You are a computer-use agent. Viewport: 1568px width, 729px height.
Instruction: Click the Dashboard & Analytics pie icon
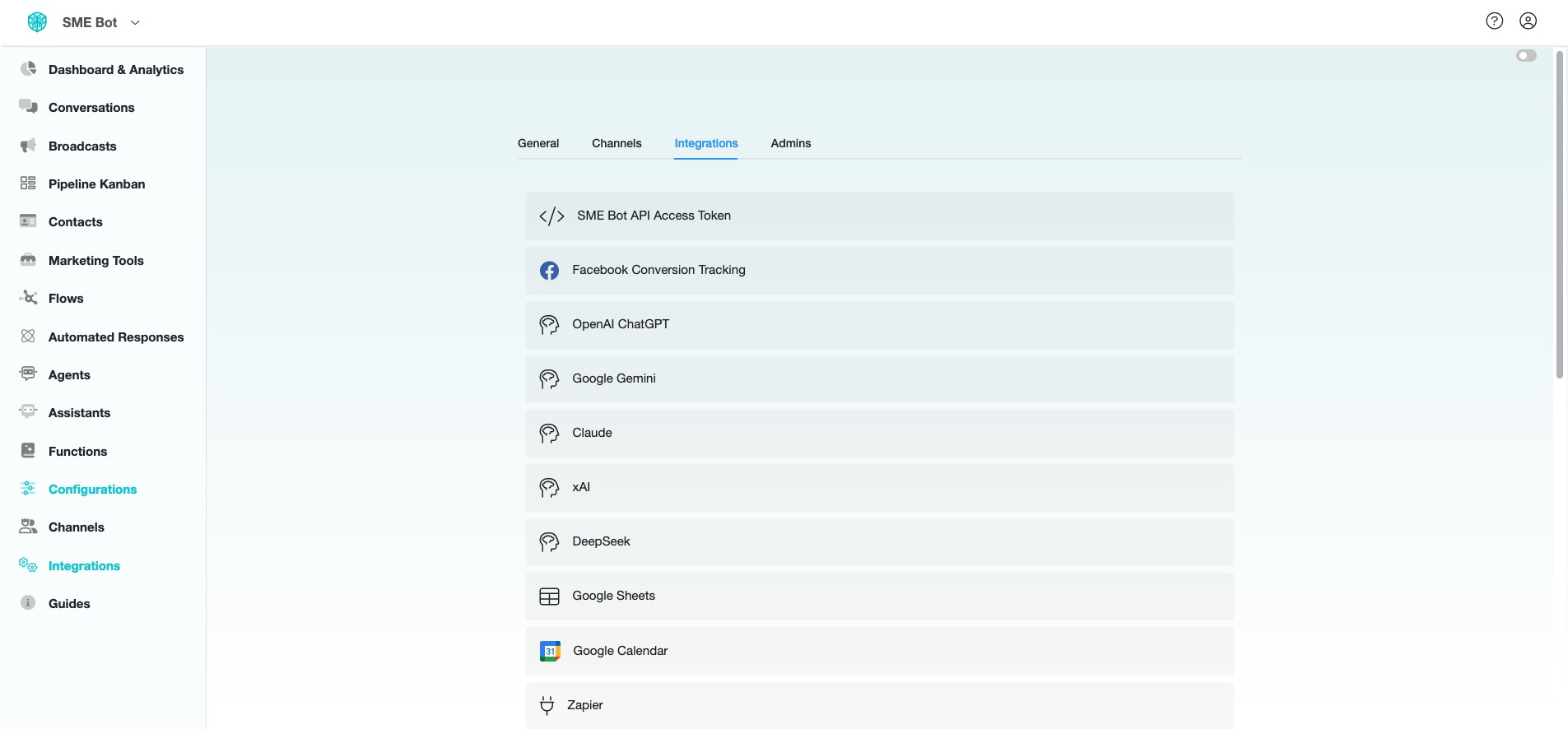click(x=28, y=69)
